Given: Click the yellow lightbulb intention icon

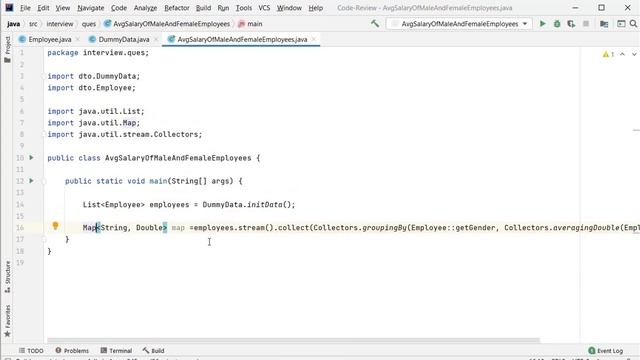Looking at the screenshot, I should coord(56,226).
